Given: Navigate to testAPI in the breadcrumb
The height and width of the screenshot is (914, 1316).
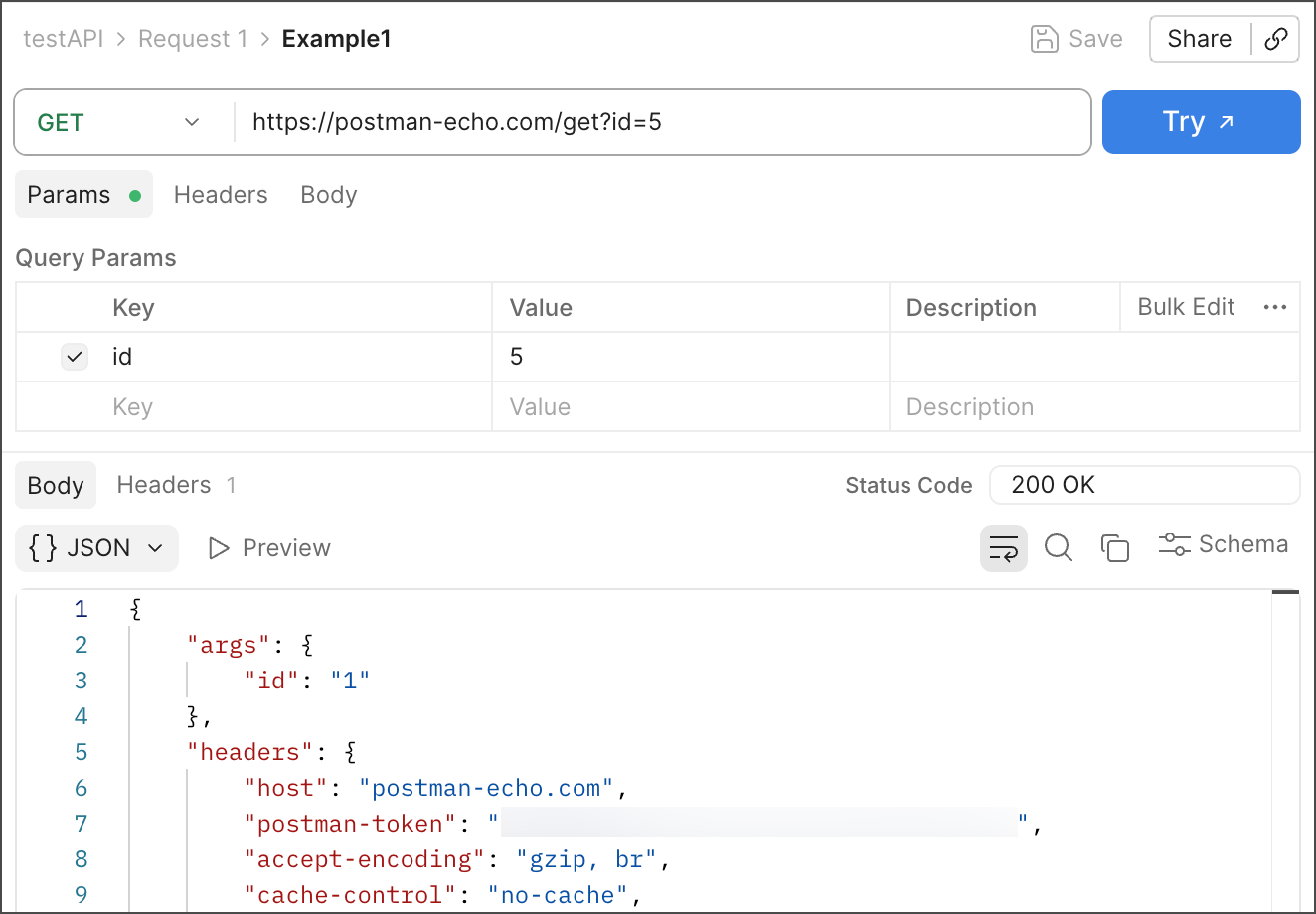Looking at the screenshot, I should coord(64,39).
